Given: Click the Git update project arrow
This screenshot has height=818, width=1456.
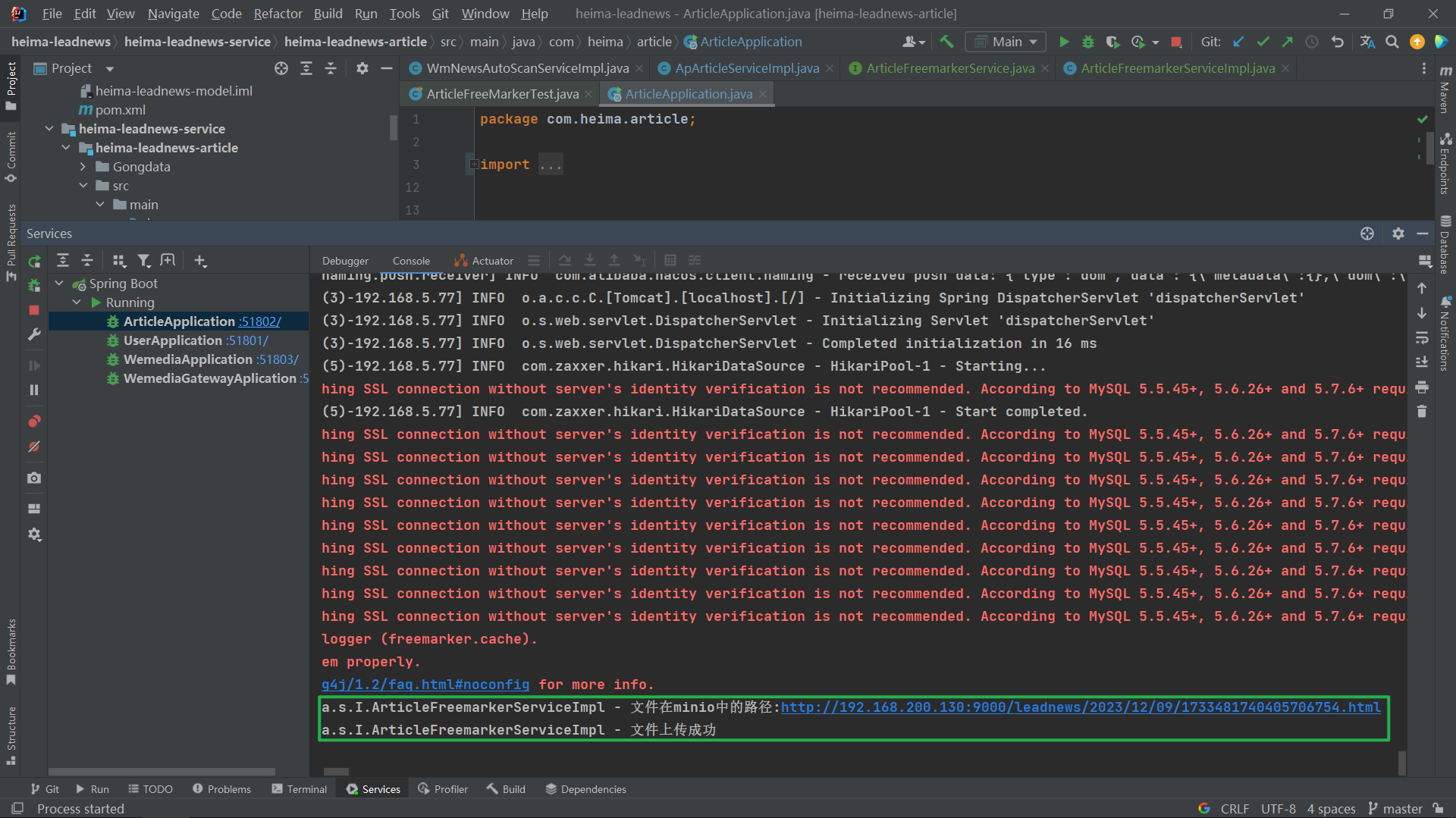Looking at the screenshot, I should click(x=1238, y=42).
